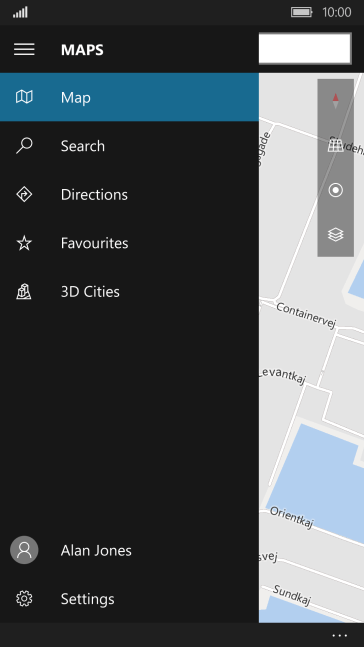Click the 3D Cities buildings icon
364x647 pixels.
click(24, 291)
